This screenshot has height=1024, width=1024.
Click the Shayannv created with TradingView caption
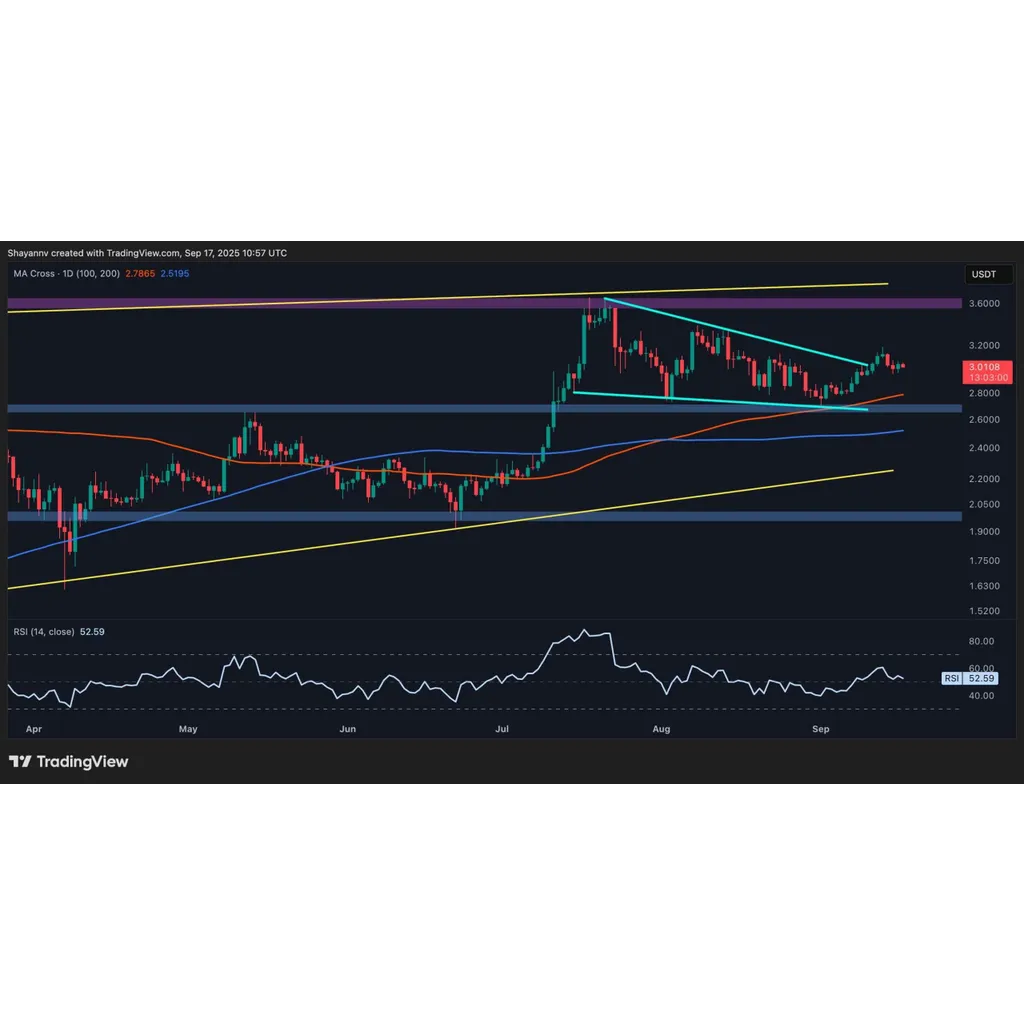pyautogui.click(x=147, y=253)
